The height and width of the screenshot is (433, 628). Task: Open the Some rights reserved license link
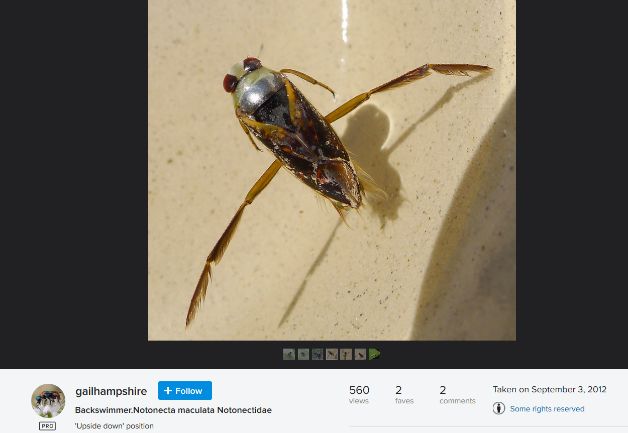547,409
